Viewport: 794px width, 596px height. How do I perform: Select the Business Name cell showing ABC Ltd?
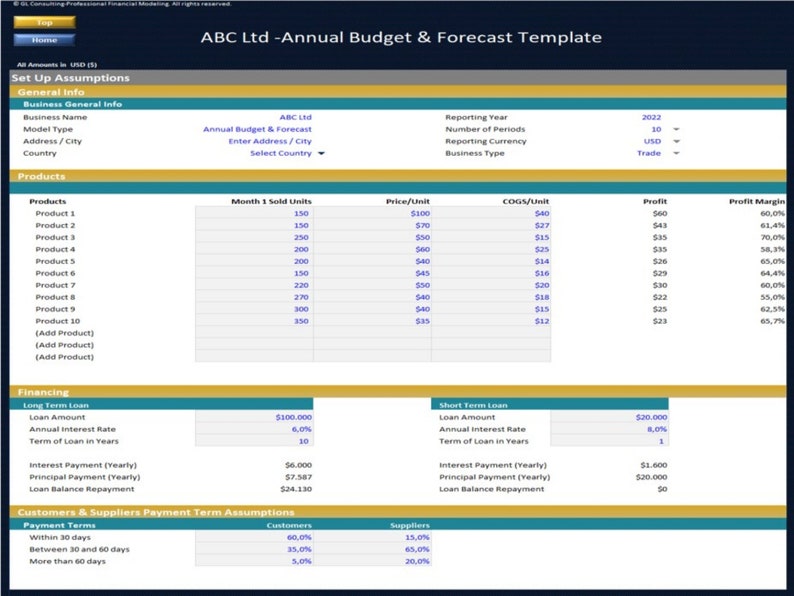coord(295,117)
